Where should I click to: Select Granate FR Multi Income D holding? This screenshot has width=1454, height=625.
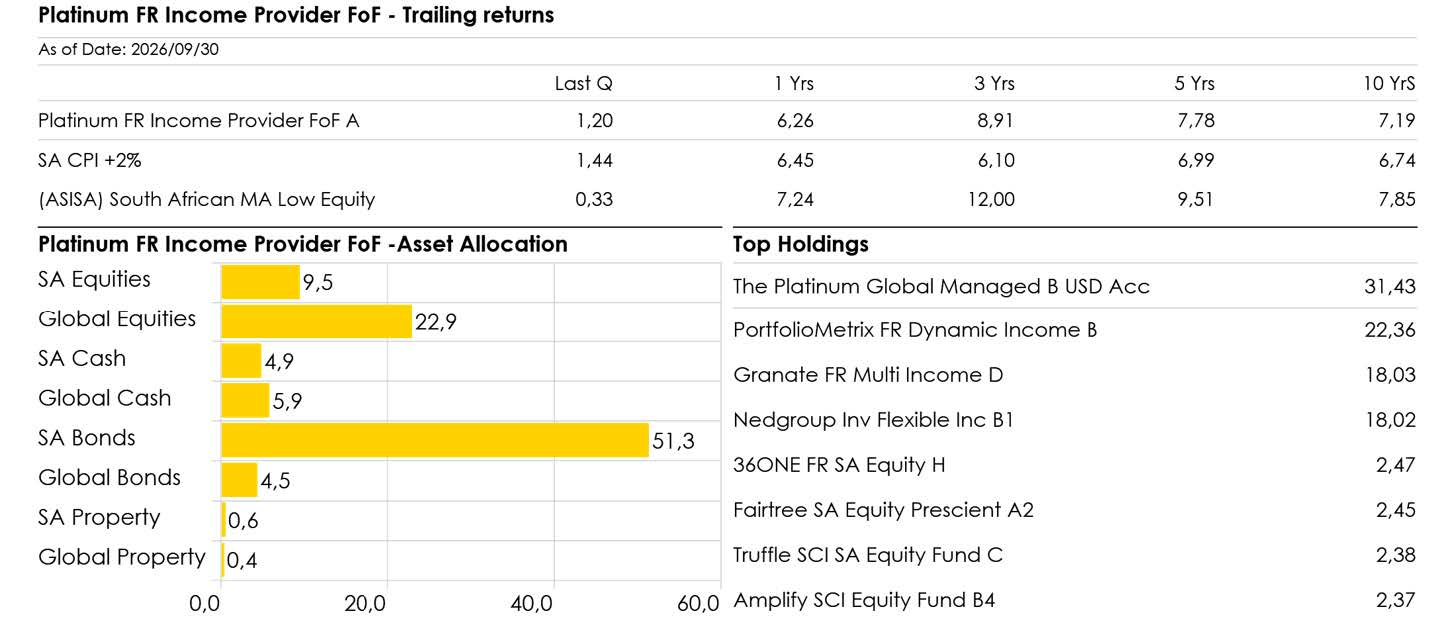[868, 375]
